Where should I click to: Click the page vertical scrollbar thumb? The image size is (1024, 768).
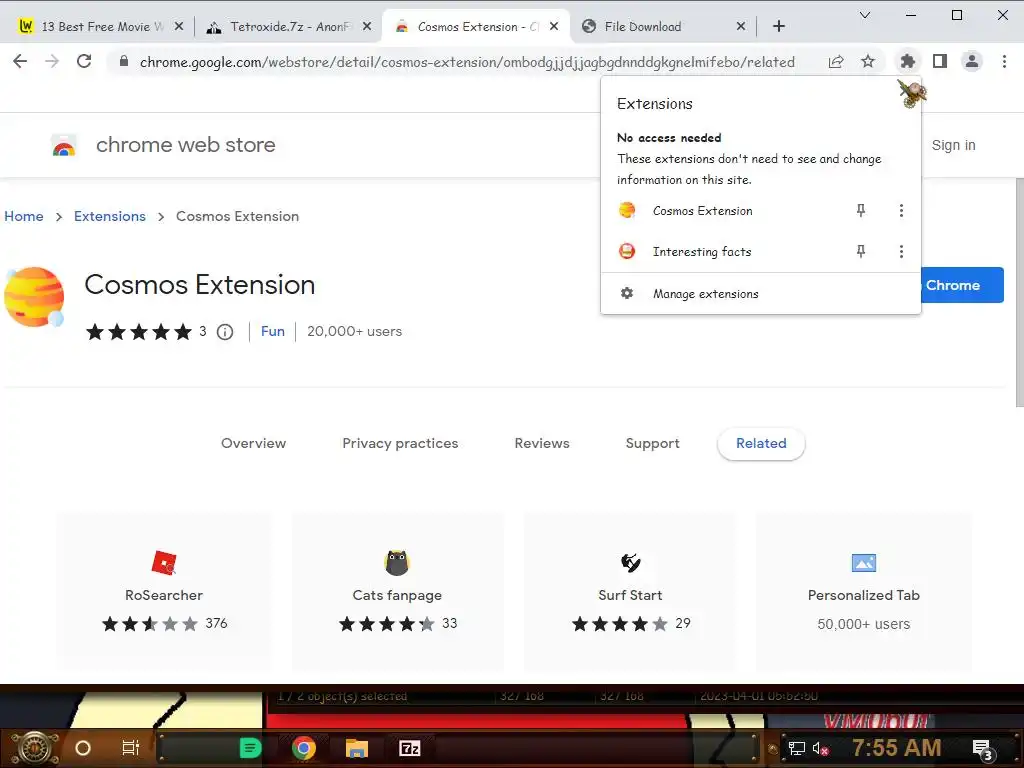click(1019, 291)
